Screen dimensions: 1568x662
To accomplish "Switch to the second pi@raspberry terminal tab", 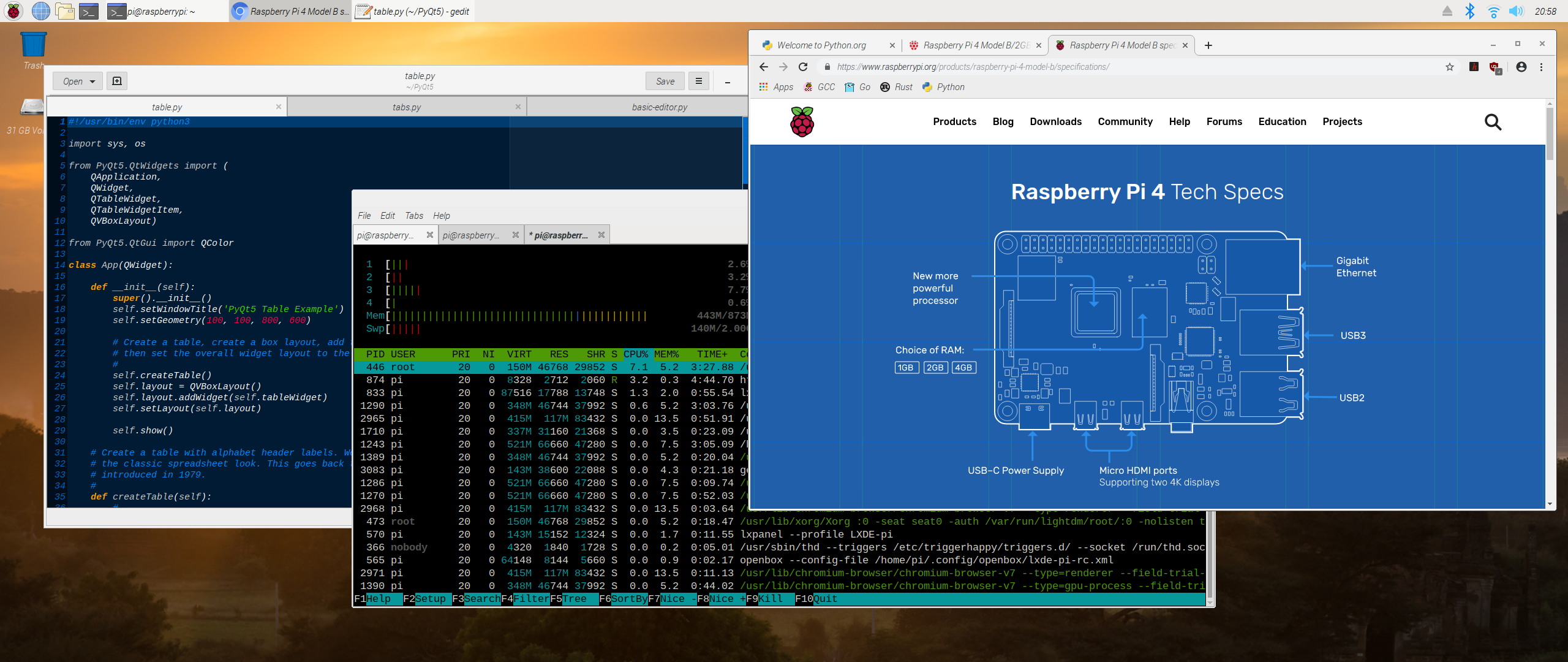I will point(481,235).
